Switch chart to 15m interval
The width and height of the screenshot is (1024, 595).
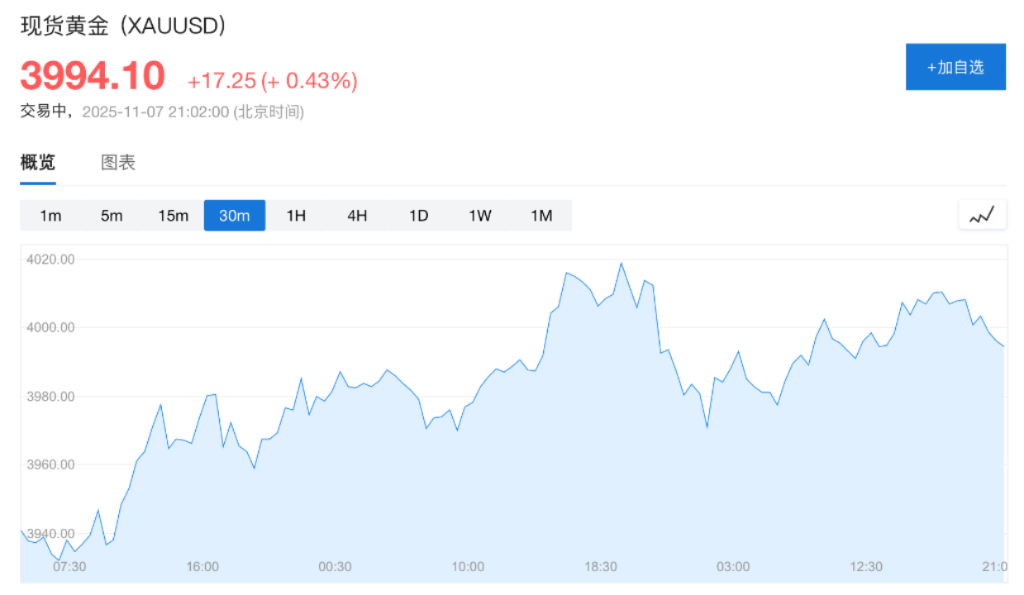(x=173, y=216)
